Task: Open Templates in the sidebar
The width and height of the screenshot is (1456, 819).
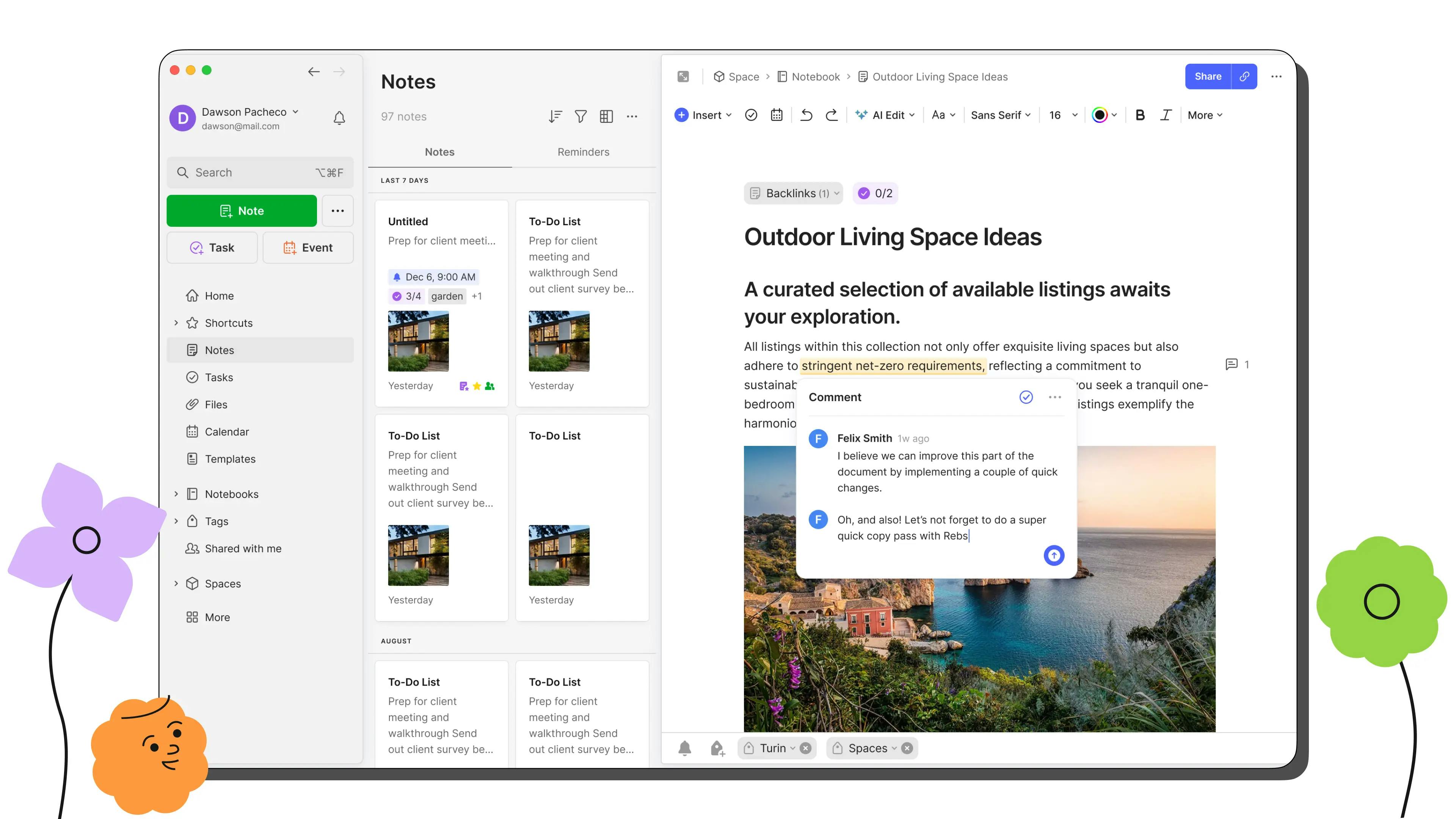Action: click(260, 459)
